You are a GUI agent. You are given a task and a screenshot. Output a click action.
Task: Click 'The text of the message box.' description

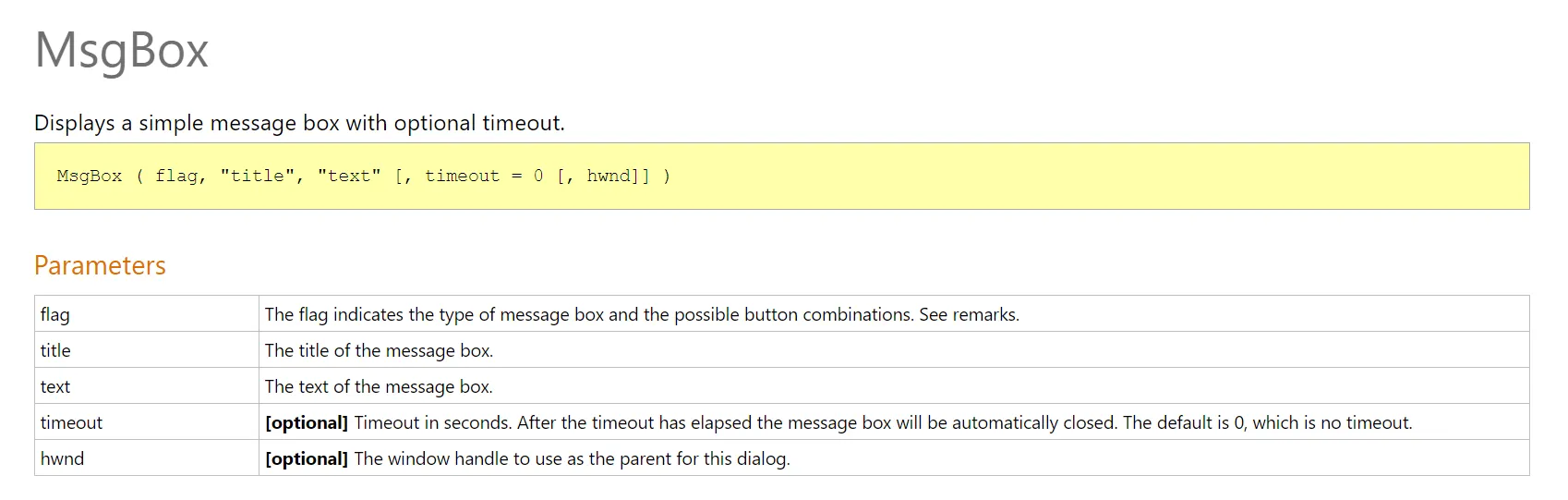click(x=379, y=386)
